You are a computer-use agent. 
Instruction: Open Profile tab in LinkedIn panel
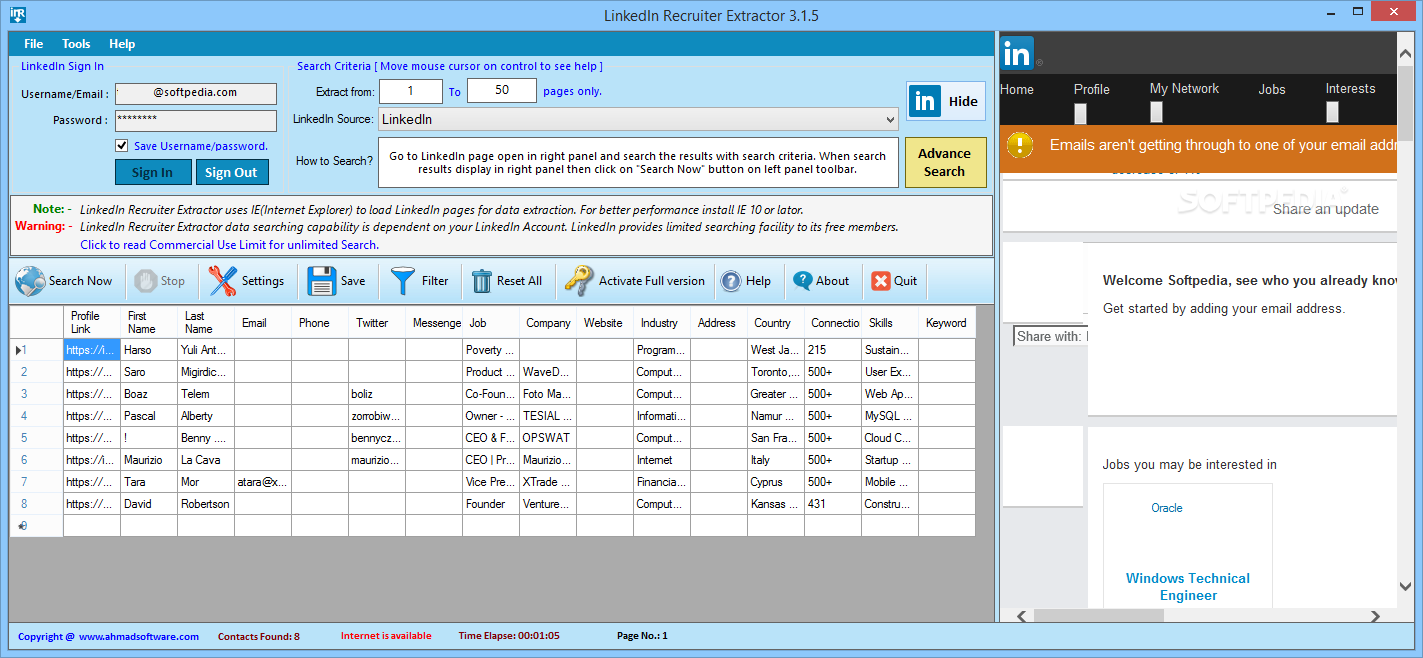(1092, 89)
